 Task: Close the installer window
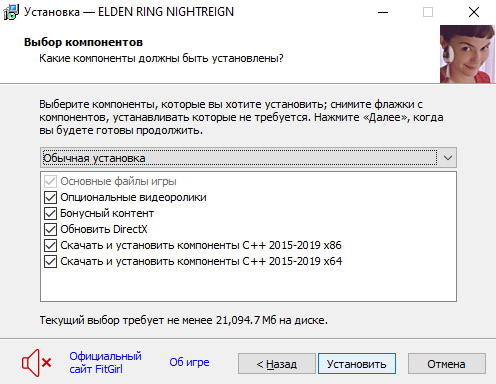(474, 12)
